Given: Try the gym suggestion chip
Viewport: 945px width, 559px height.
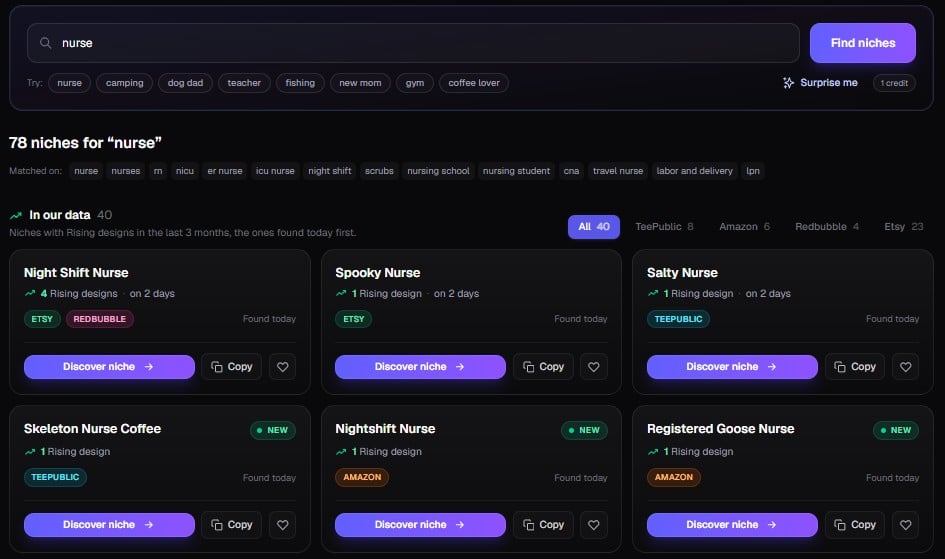Looking at the screenshot, I should 415,83.
